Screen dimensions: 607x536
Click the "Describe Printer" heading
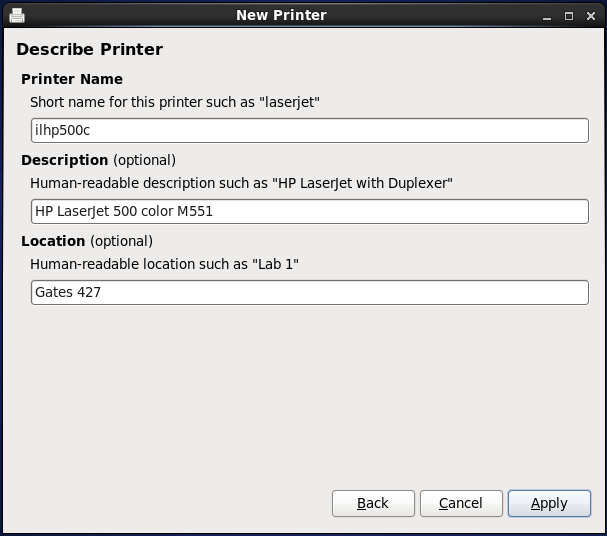click(89, 49)
